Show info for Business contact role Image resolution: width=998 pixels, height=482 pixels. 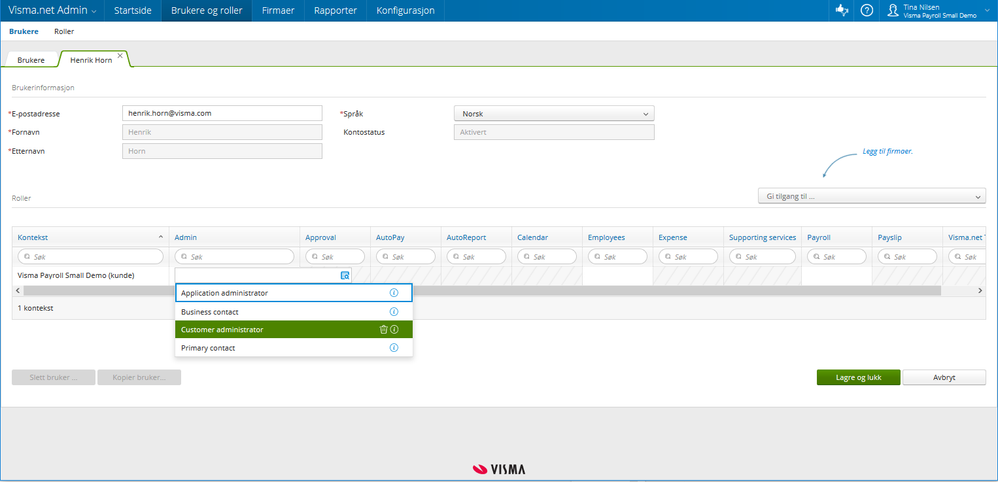(393, 312)
